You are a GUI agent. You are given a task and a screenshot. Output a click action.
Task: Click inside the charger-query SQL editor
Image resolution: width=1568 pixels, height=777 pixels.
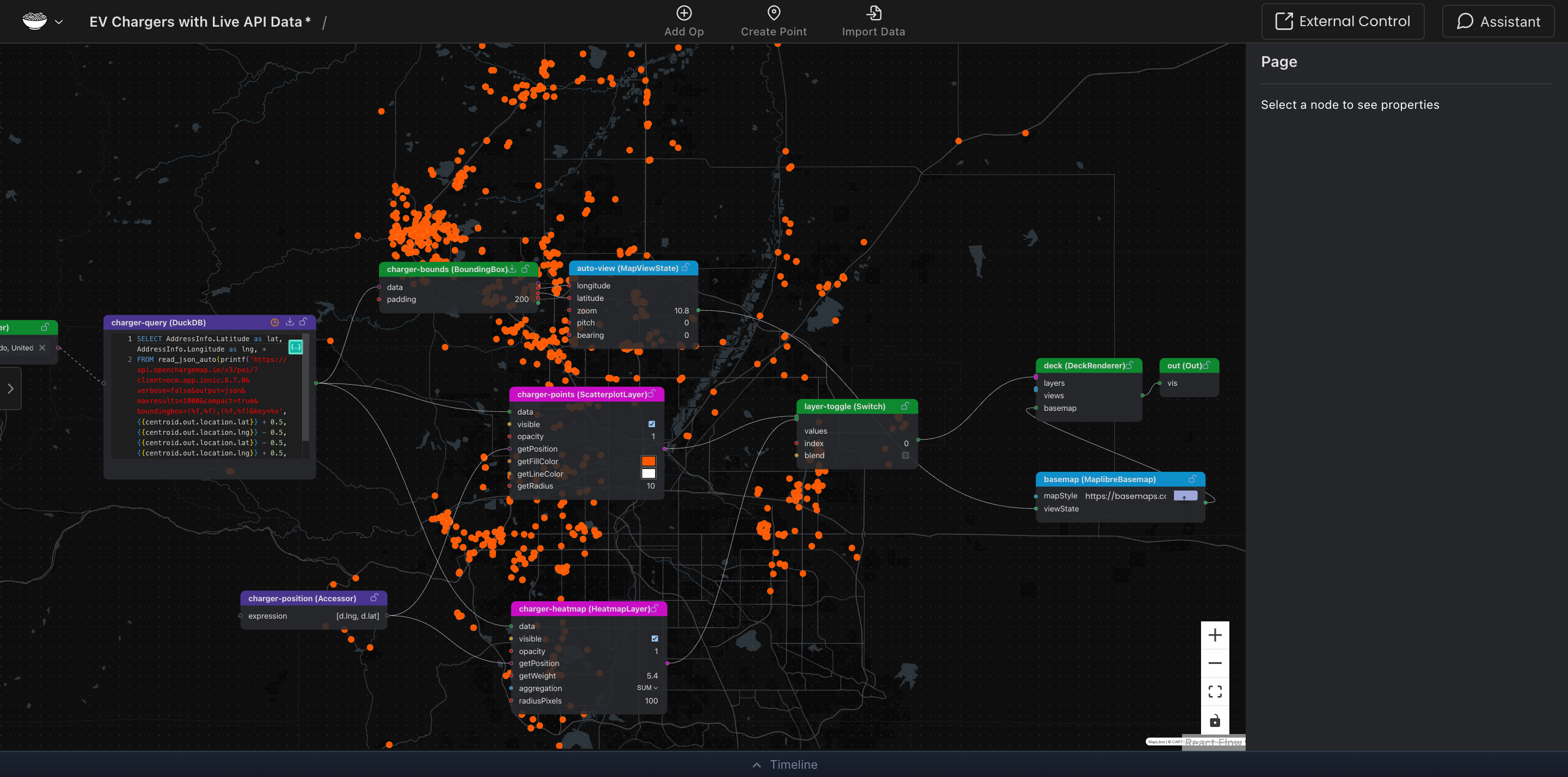210,396
